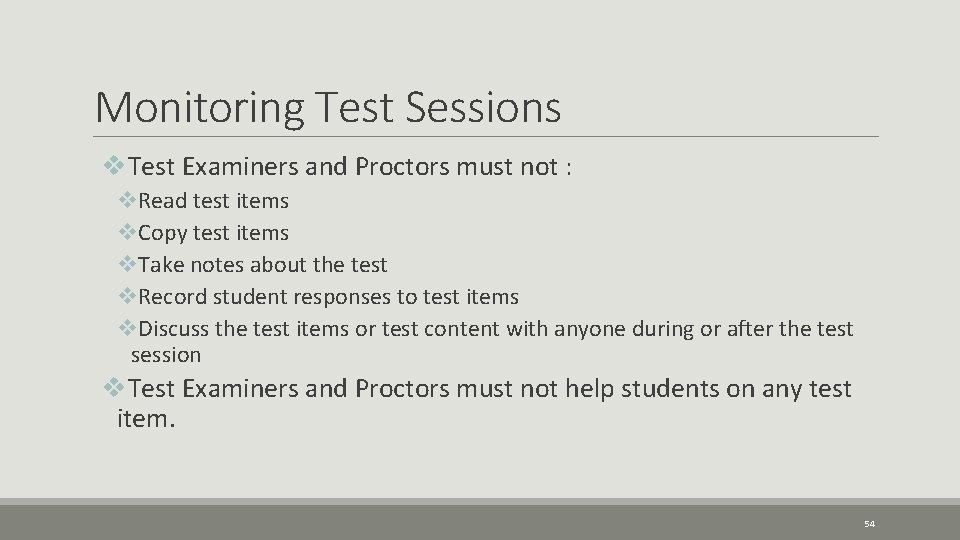Select the 'Take notes about the test' line

263,265
